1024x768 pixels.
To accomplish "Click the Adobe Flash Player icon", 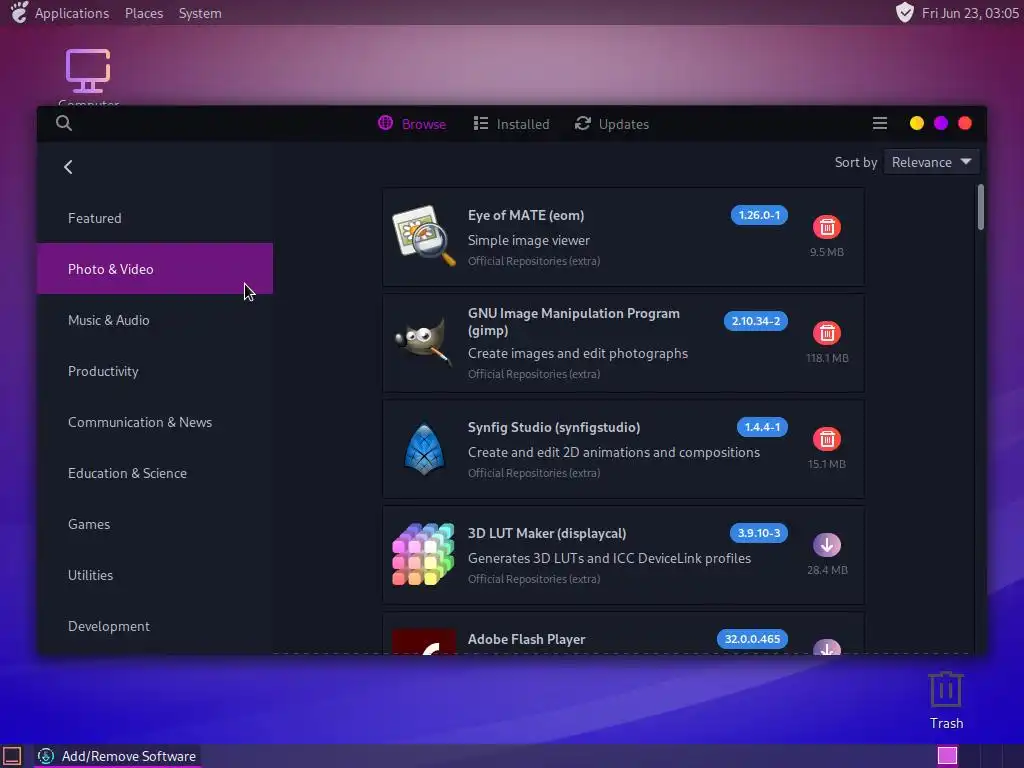I will [424, 642].
